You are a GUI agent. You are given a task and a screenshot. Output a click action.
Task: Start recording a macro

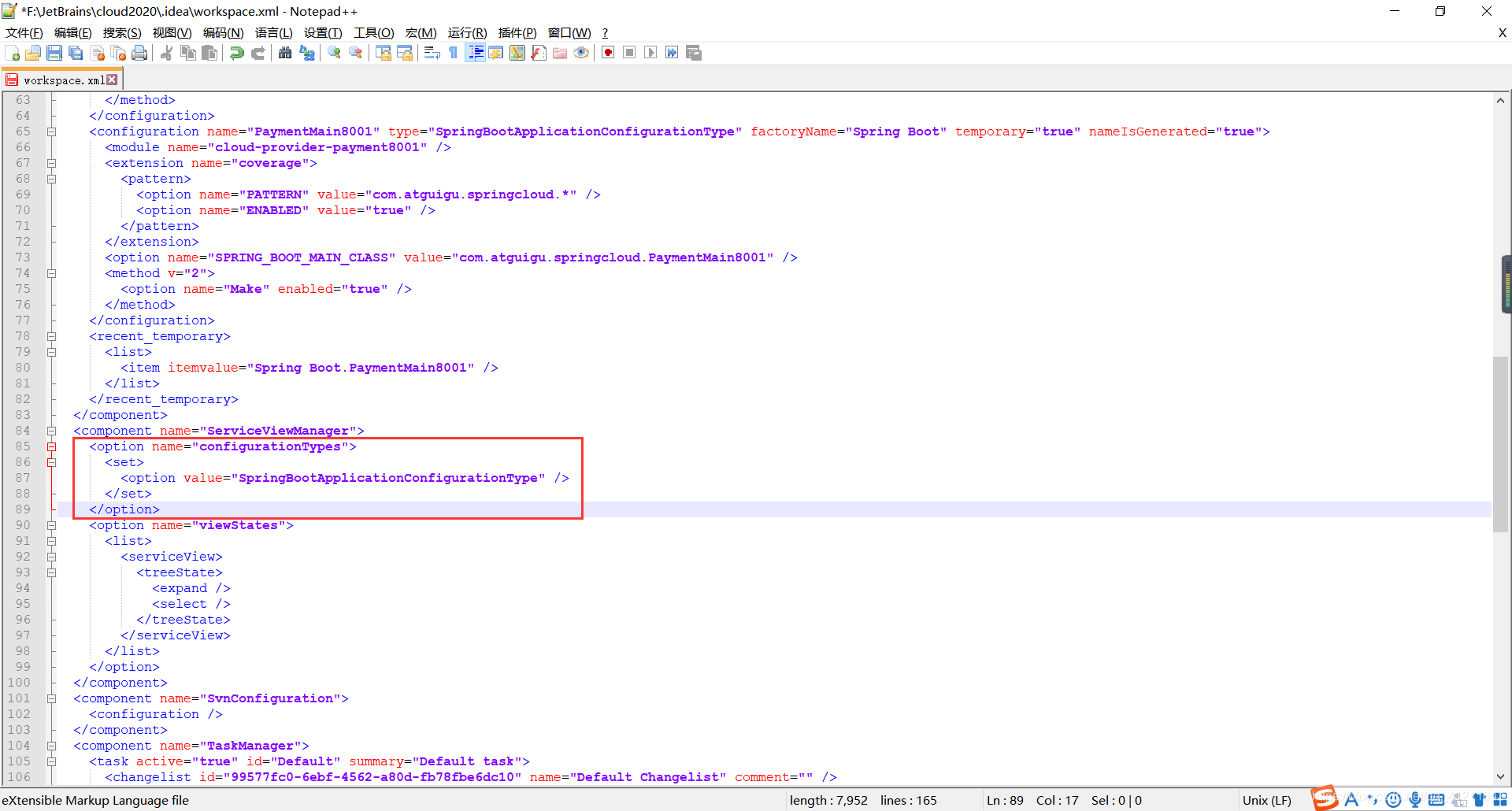point(608,53)
